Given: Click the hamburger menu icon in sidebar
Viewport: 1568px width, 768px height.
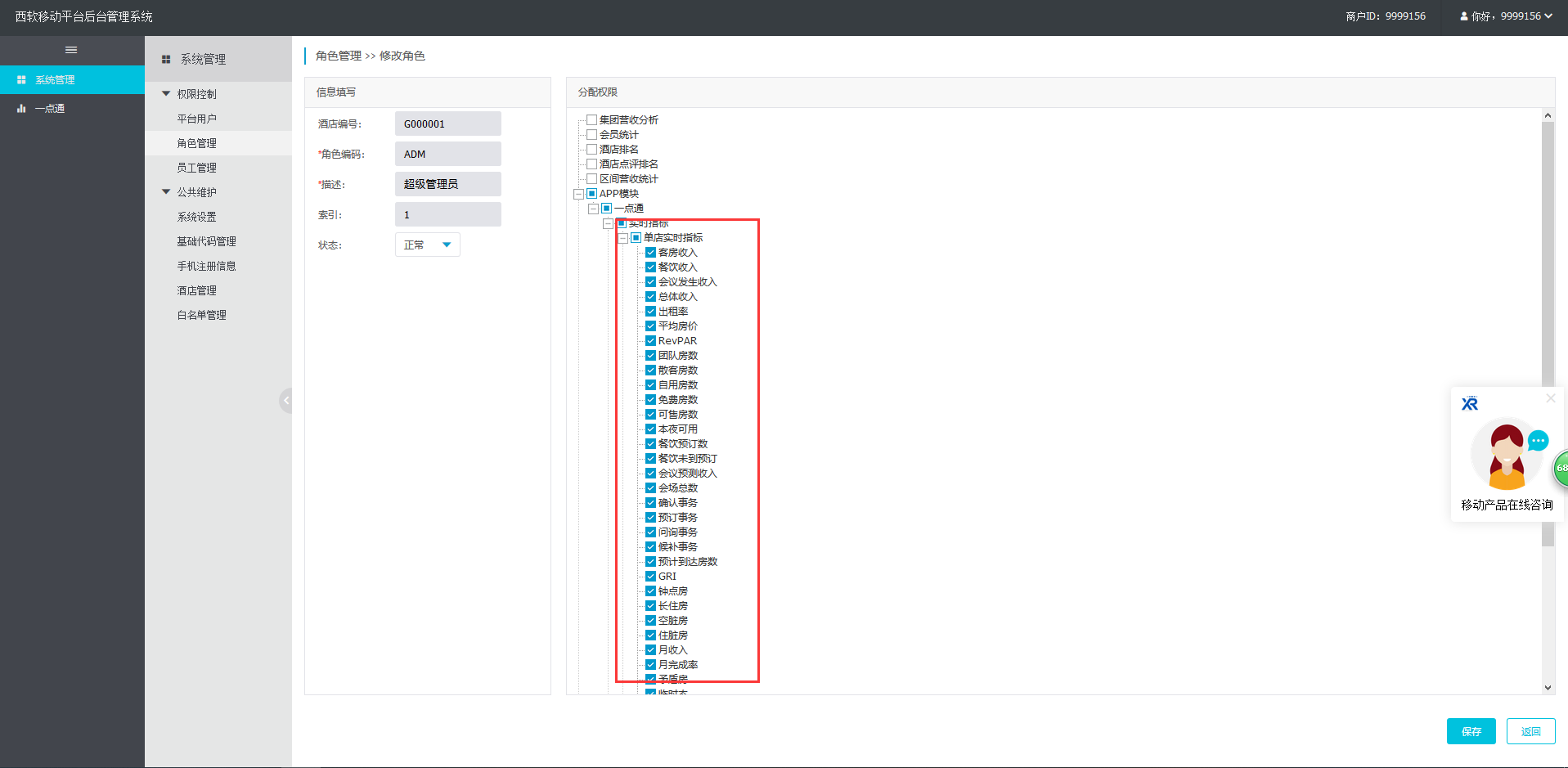Looking at the screenshot, I should click(x=71, y=50).
